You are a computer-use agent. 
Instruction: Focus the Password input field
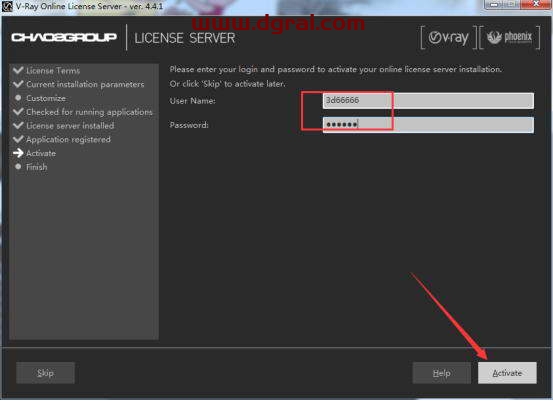click(x=428, y=125)
